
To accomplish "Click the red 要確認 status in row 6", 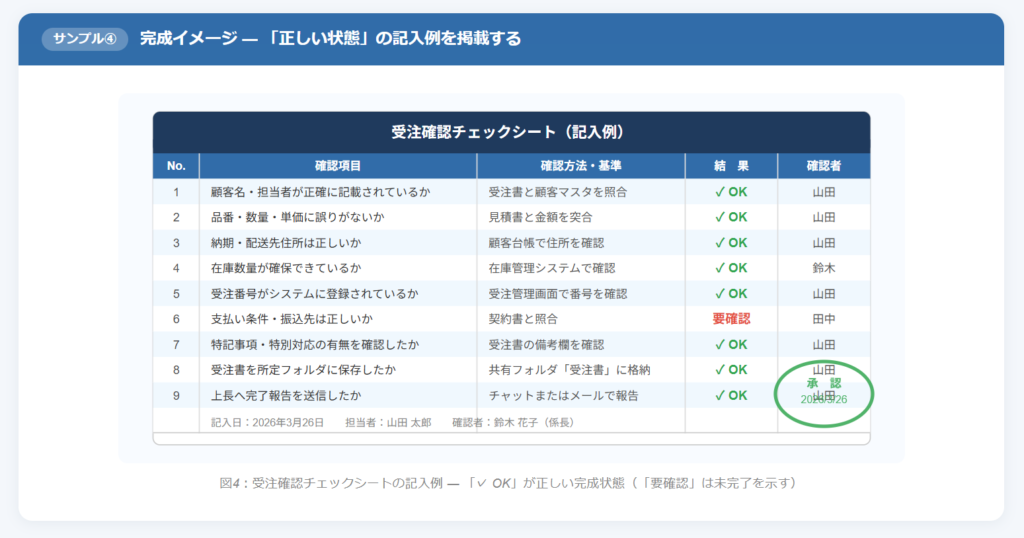I will click(x=731, y=319).
